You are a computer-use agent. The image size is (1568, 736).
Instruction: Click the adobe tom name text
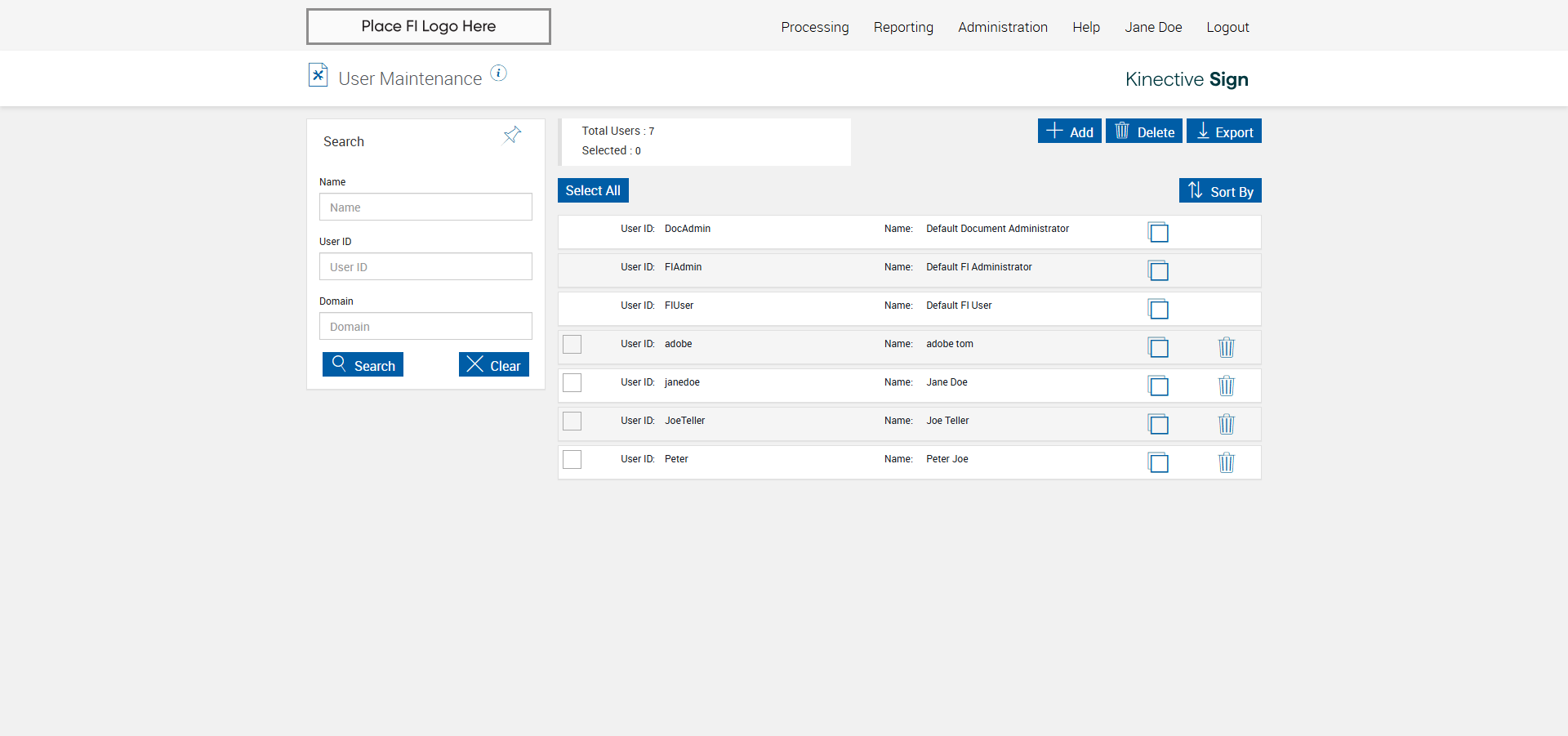coord(950,344)
